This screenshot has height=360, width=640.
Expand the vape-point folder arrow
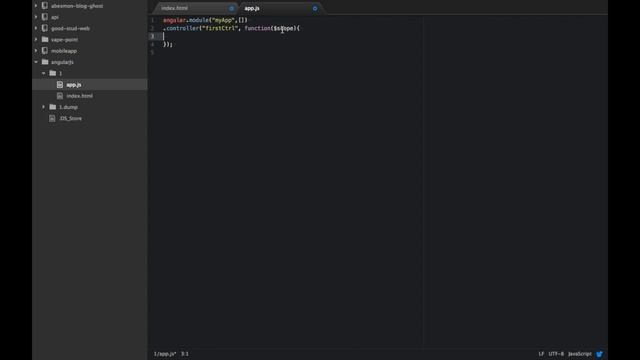pyautogui.click(x=36, y=40)
